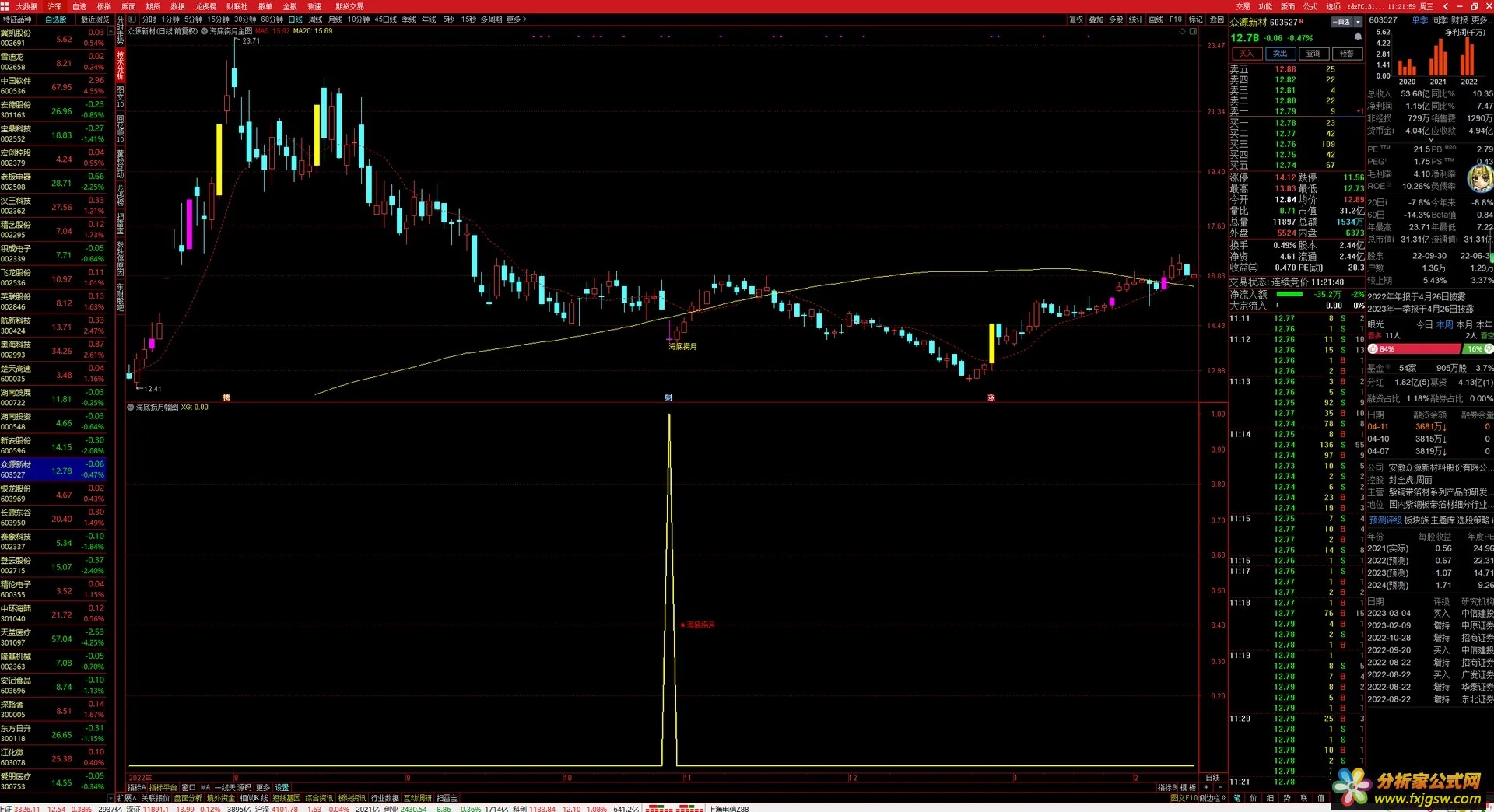Switch to 日线 daily timeframe

tap(296, 19)
